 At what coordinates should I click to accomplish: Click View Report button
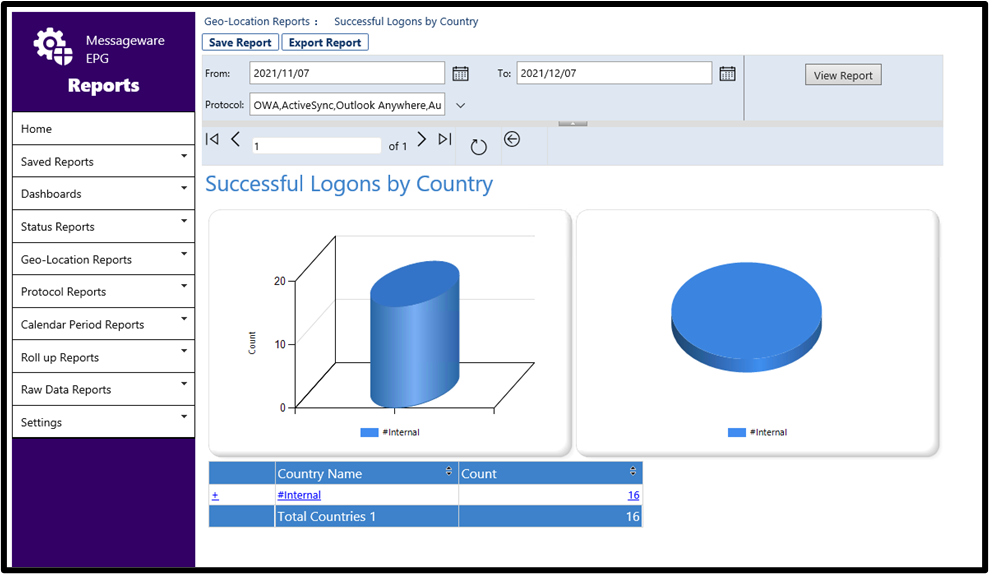point(843,75)
